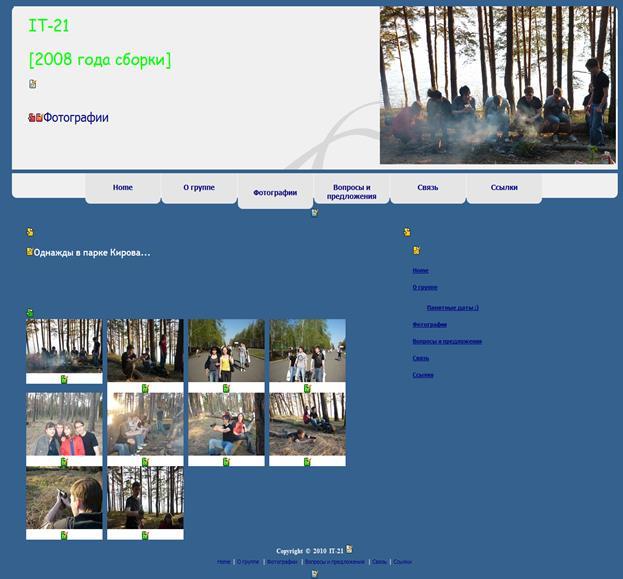Open the thumbnail of the person with binoculars

point(64,497)
